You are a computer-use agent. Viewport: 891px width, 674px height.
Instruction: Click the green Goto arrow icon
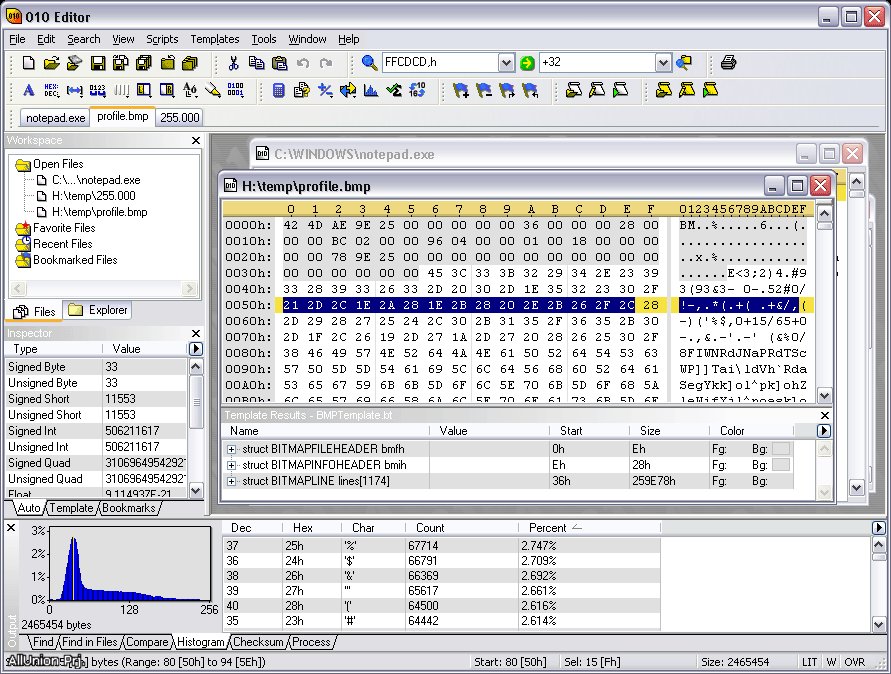coord(527,63)
